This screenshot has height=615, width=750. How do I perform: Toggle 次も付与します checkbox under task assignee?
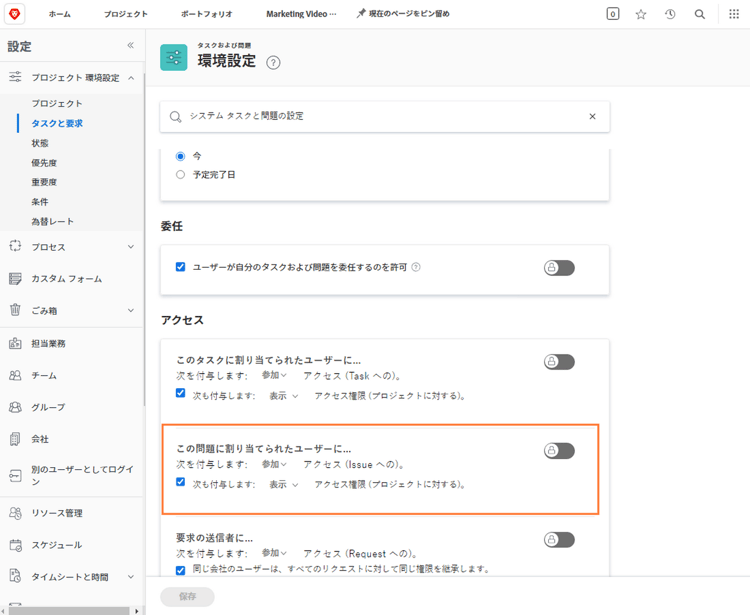pyautogui.click(x=180, y=393)
